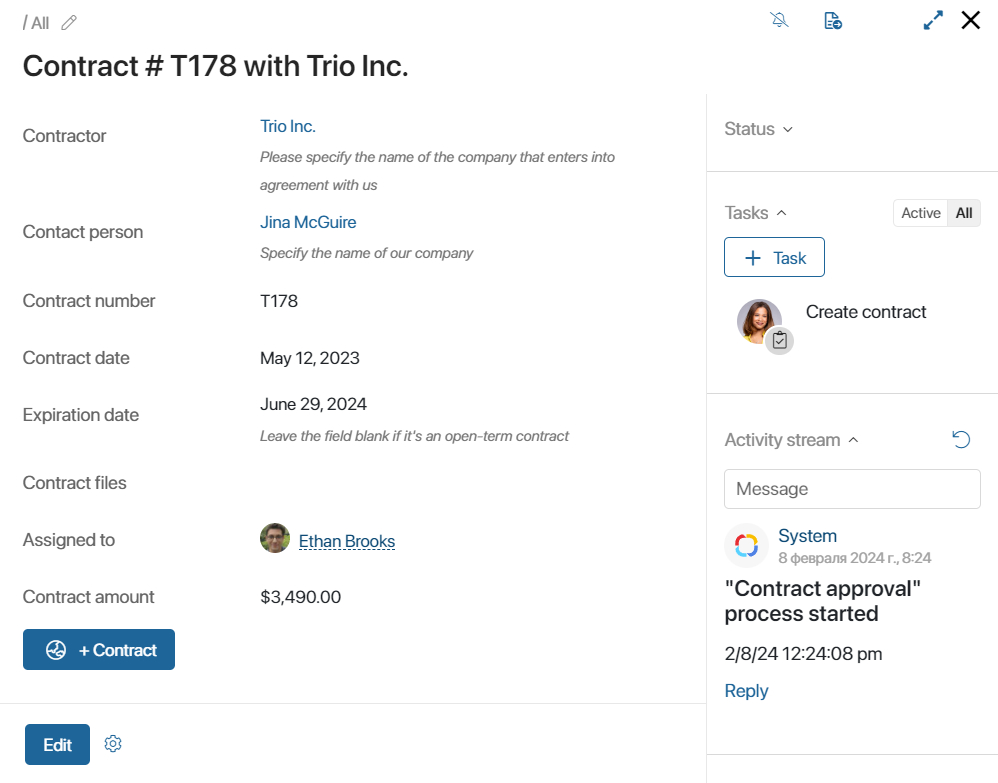This screenshot has width=998, height=783.
Task: Switch task filter to All
Action: pyautogui.click(x=964, y=213)
